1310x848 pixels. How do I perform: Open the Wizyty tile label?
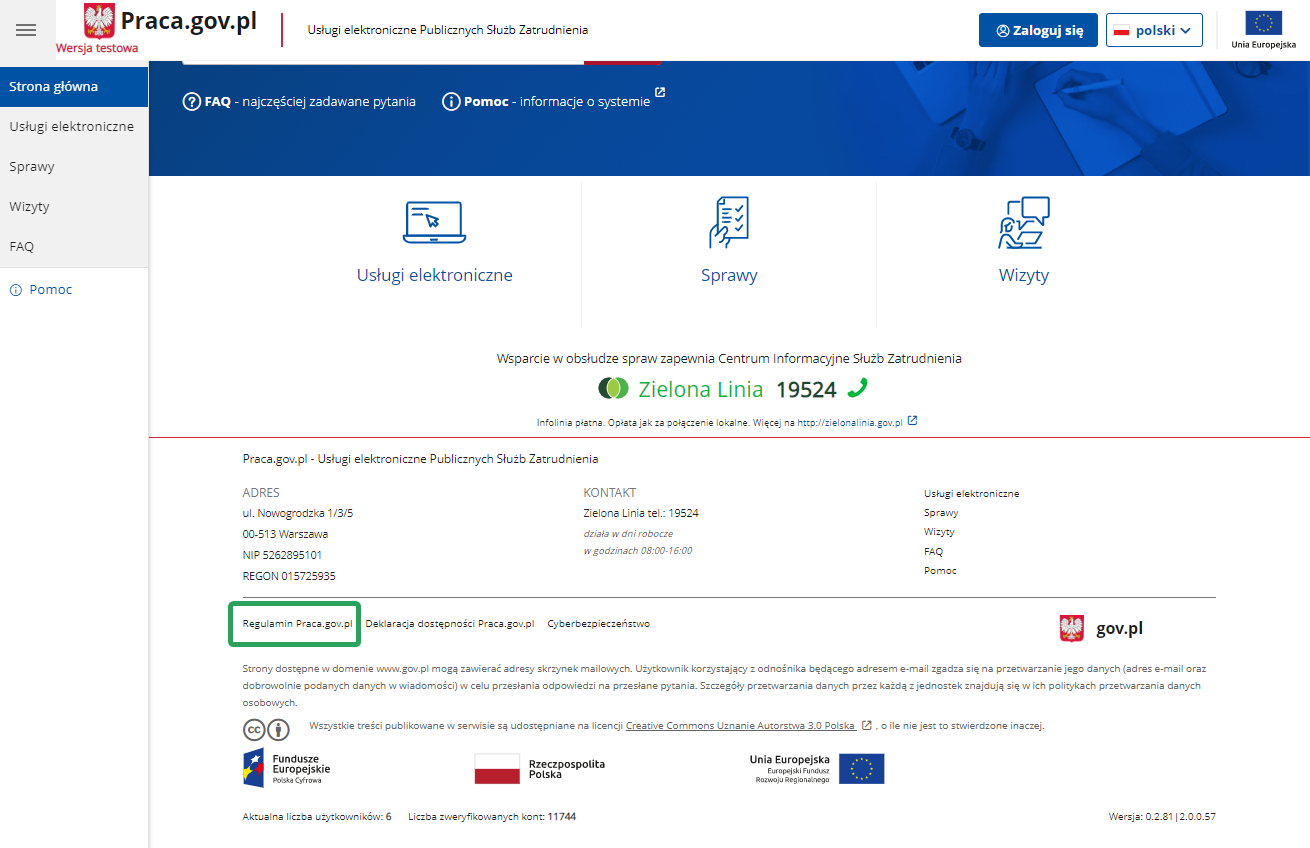pos(1024,275)
